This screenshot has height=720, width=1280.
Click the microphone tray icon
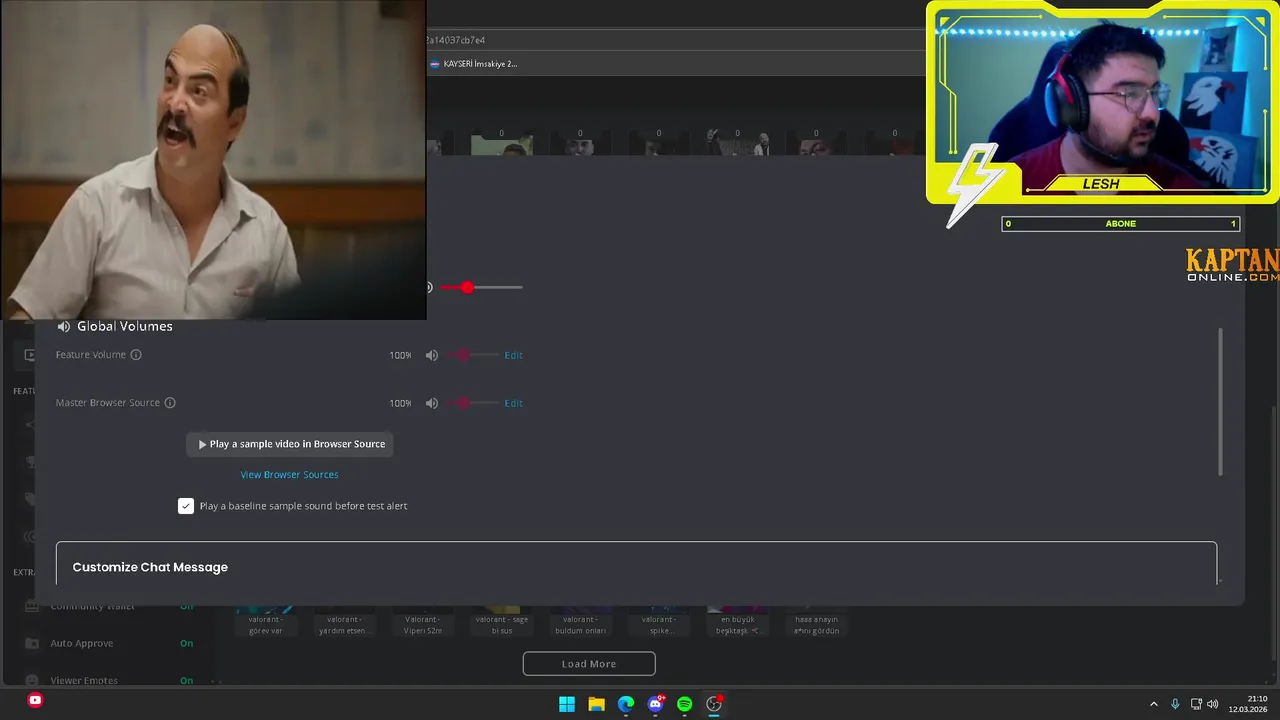[1175, 704]
